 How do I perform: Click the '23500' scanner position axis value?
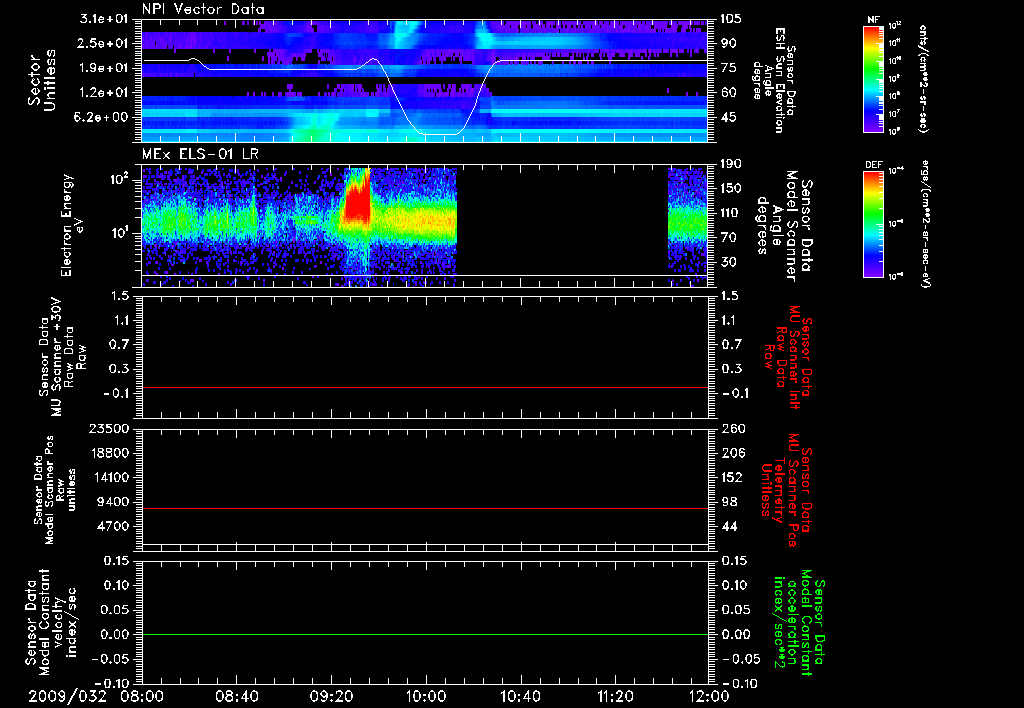(x=109, y=429)
